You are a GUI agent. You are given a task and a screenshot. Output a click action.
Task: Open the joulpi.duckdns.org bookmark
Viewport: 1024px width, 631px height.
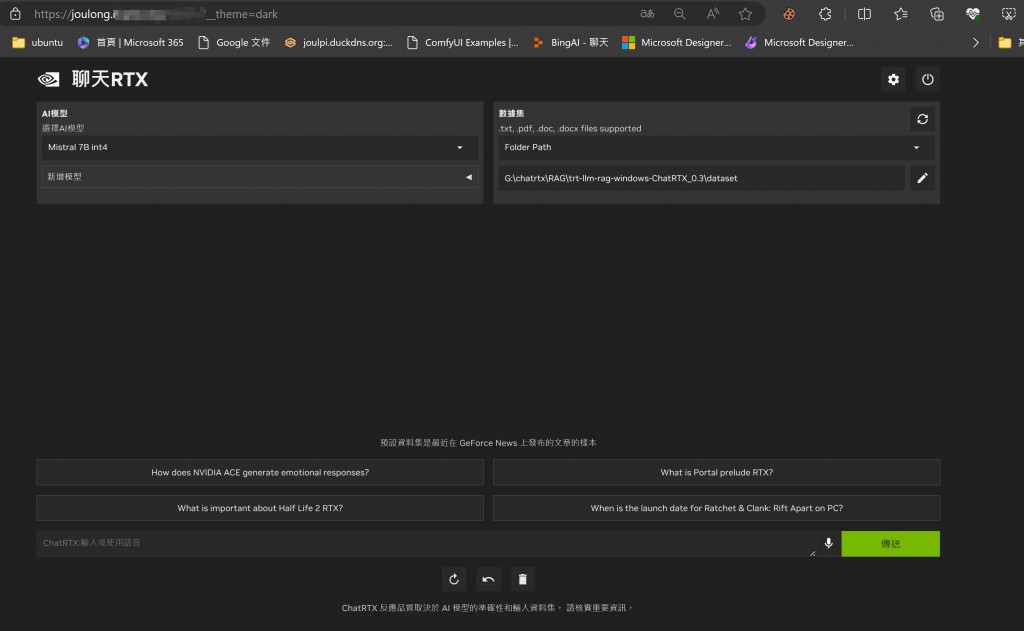(x=338, y=42)
